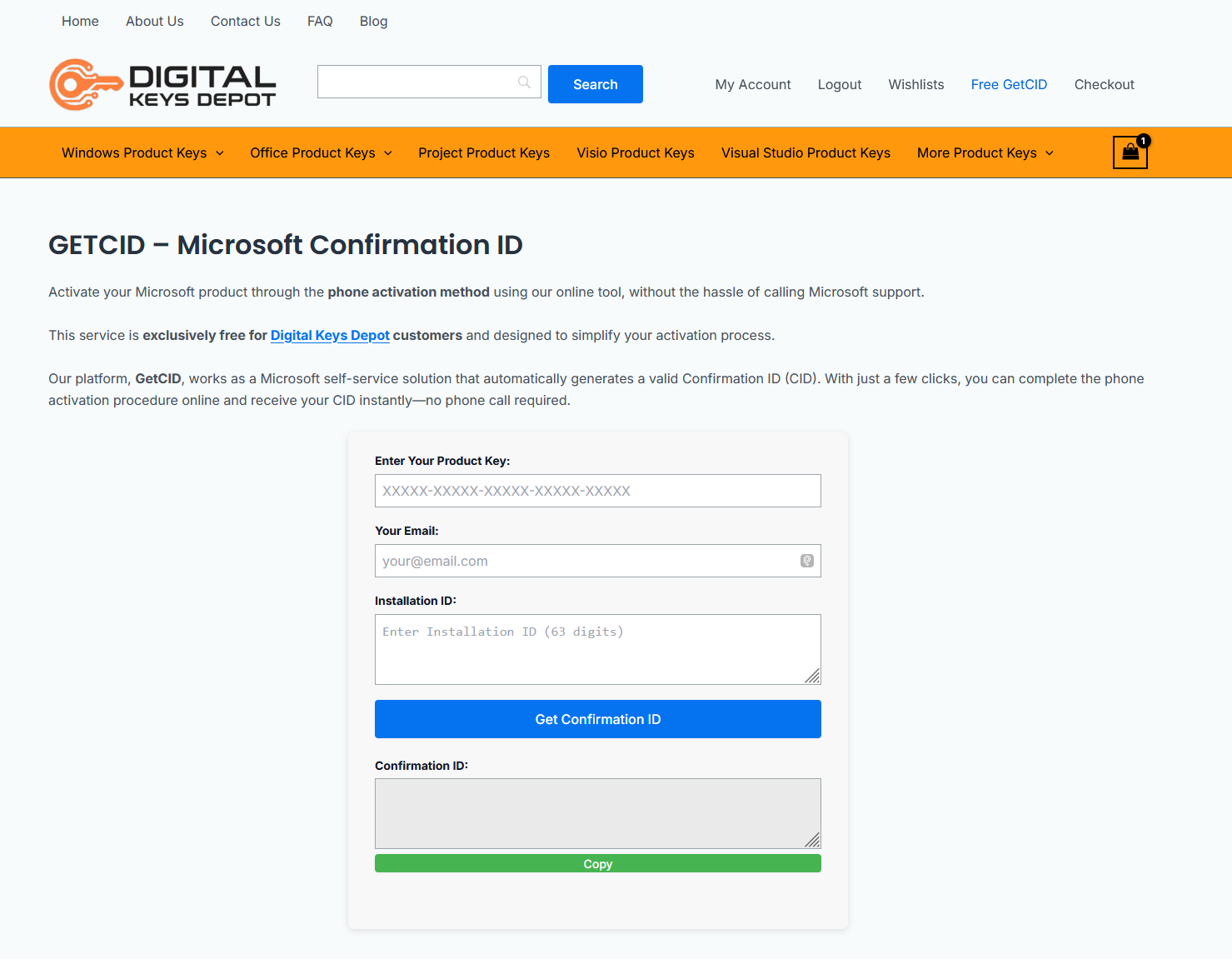This screenshot has height=959, width=1232.
Task: Open the FAQ page link
Action: coord(320,22)
